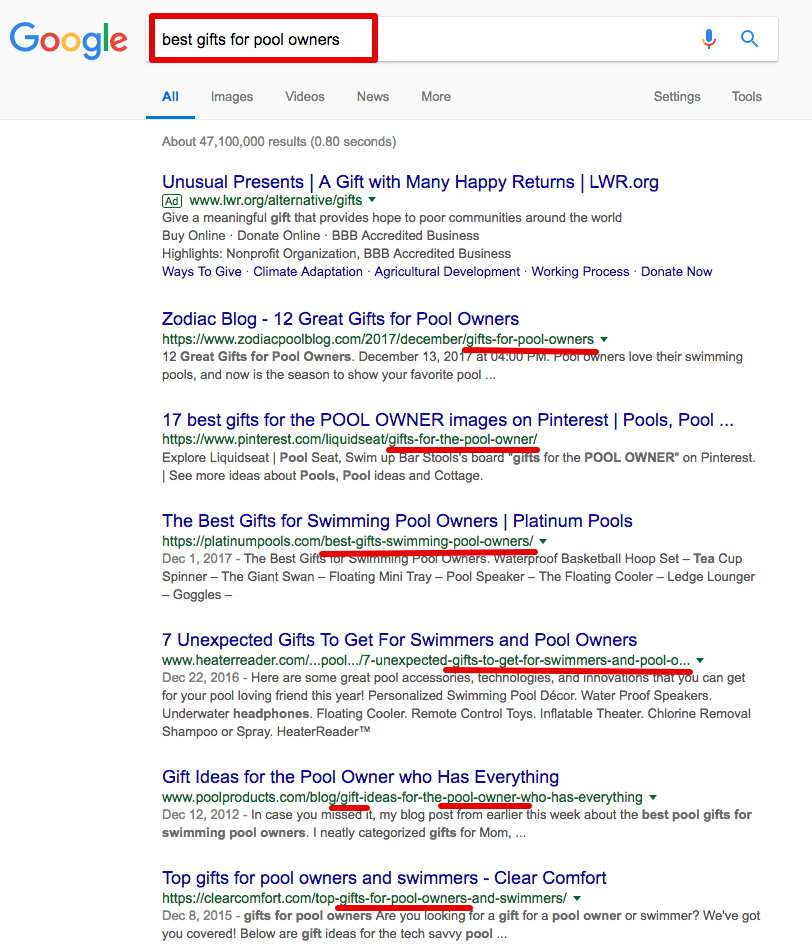The height and width of the screenshot is (949, 812).
Task: Click the 'Dec 8, 2015' Clear Comfort snippet
Action: (461, 925)
